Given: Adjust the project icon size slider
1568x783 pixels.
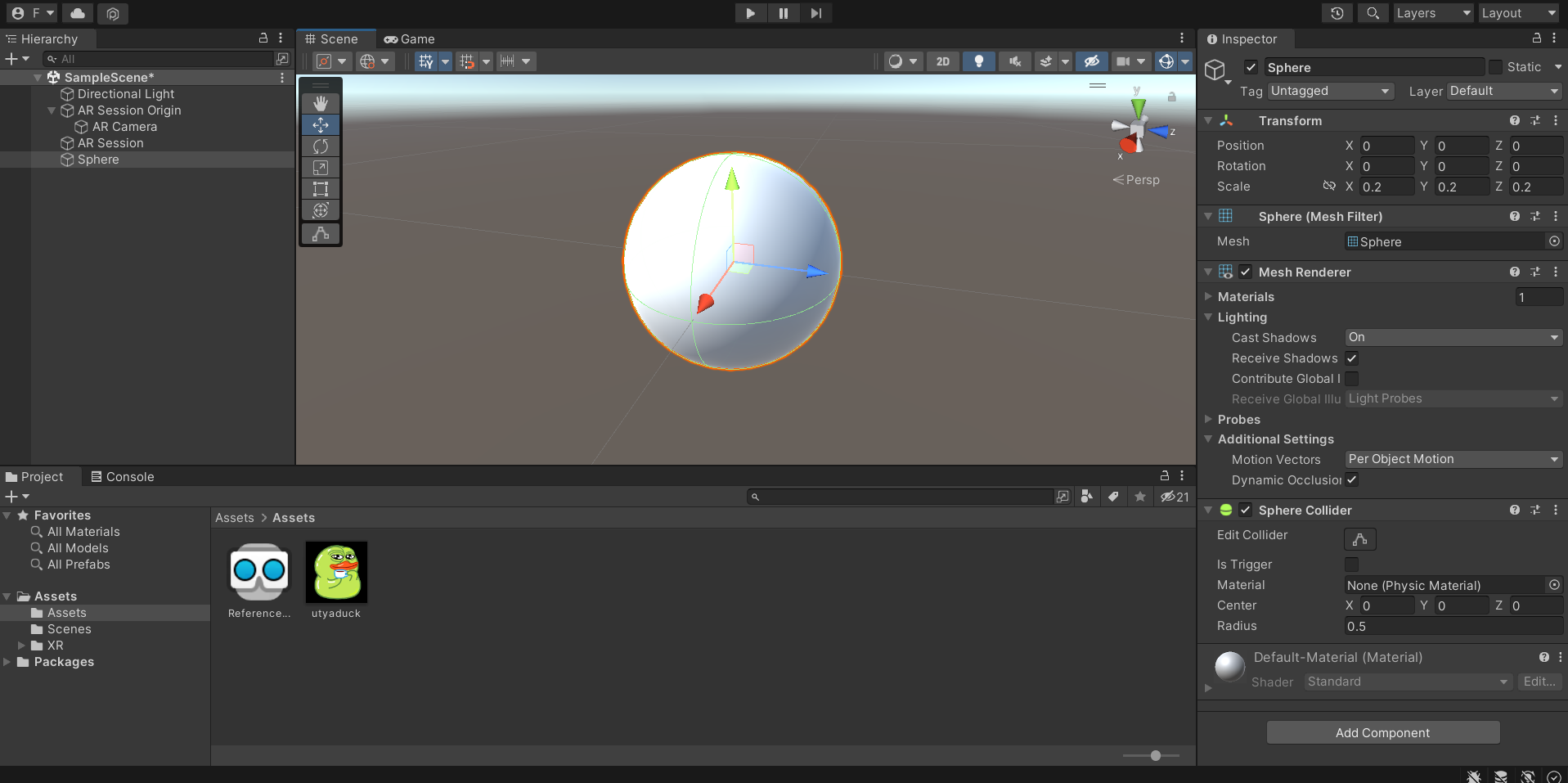Looking at the screenshot, I should (1155, 755).
